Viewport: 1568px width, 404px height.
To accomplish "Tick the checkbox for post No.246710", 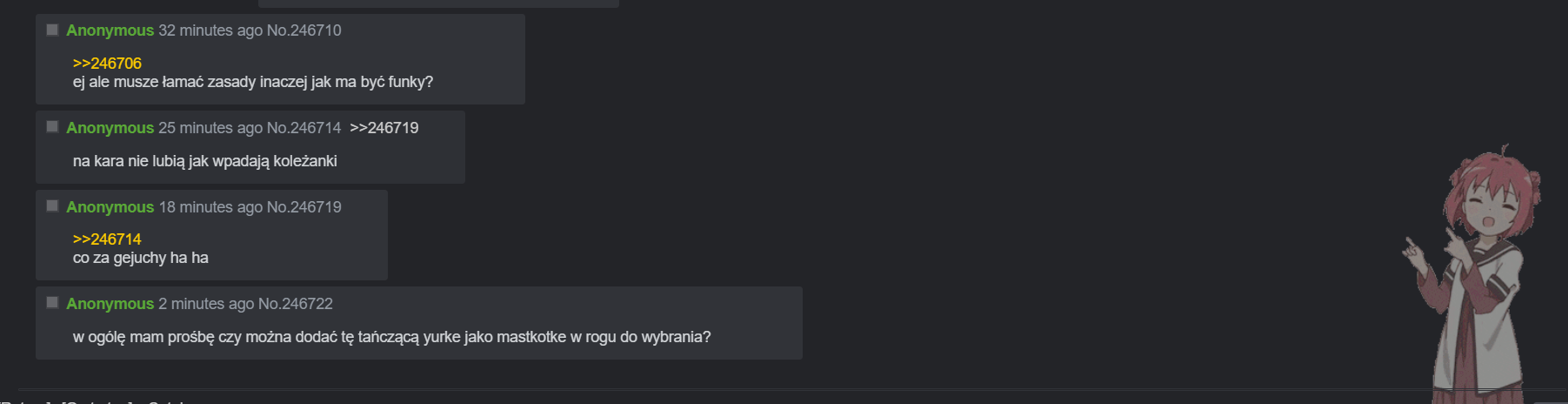I will point(52,30).
